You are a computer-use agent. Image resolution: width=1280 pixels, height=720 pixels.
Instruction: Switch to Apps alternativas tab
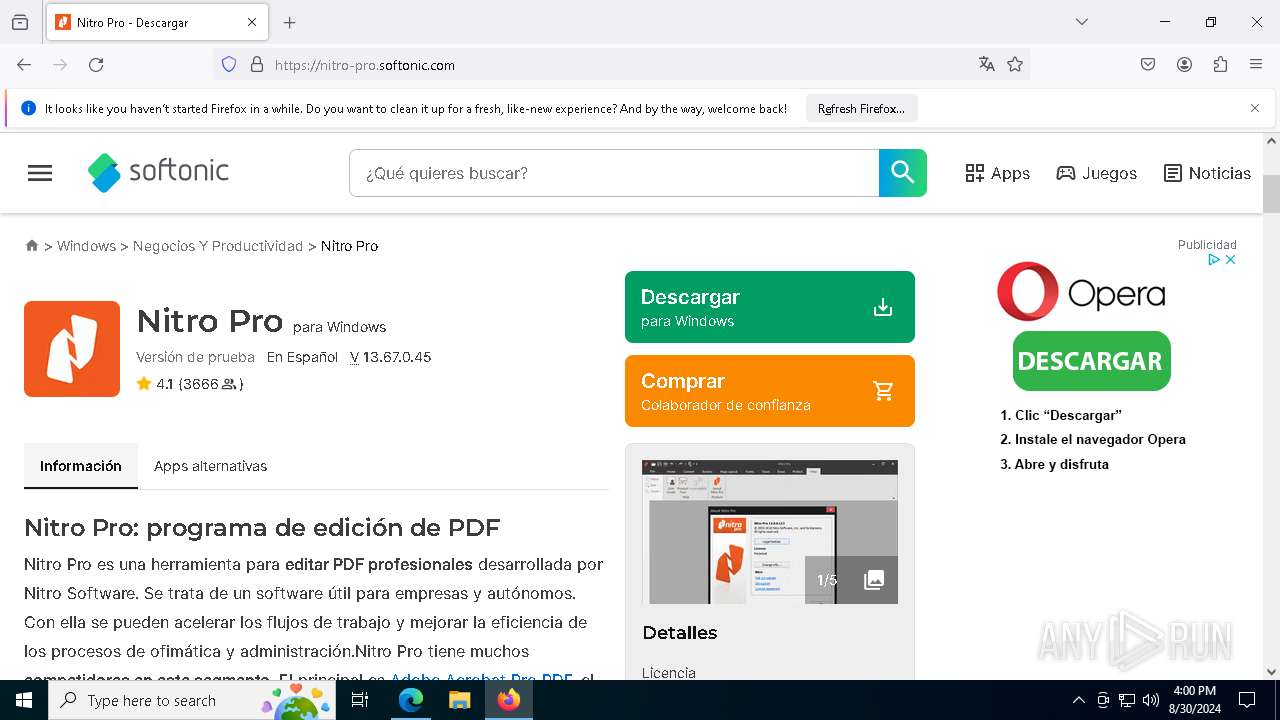(x=210, y=466)
